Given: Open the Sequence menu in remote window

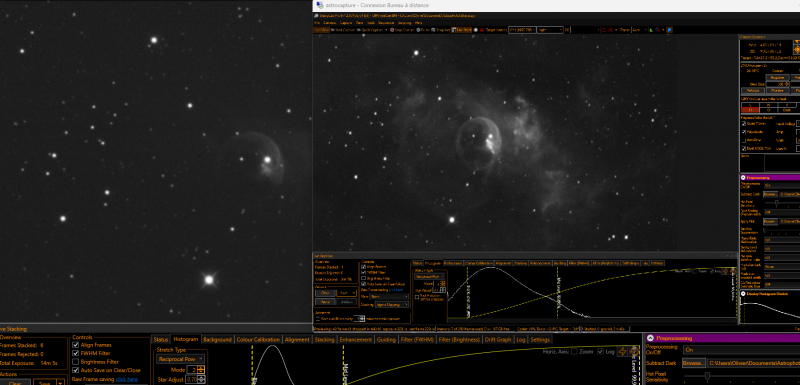Looking at the screenshot, I should pos(386,23).
